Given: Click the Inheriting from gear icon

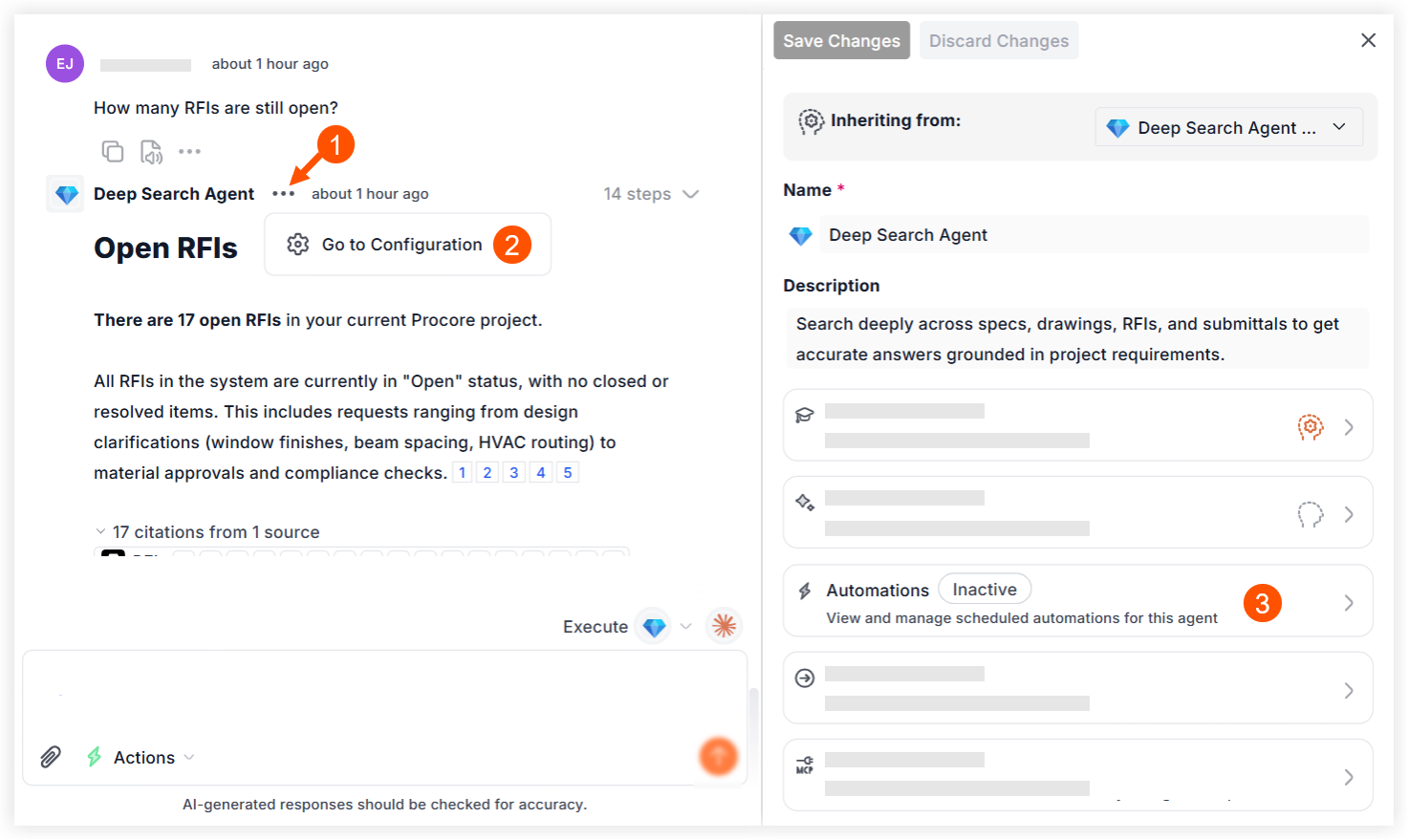Looking at the screenshot, I should [811, 121].
